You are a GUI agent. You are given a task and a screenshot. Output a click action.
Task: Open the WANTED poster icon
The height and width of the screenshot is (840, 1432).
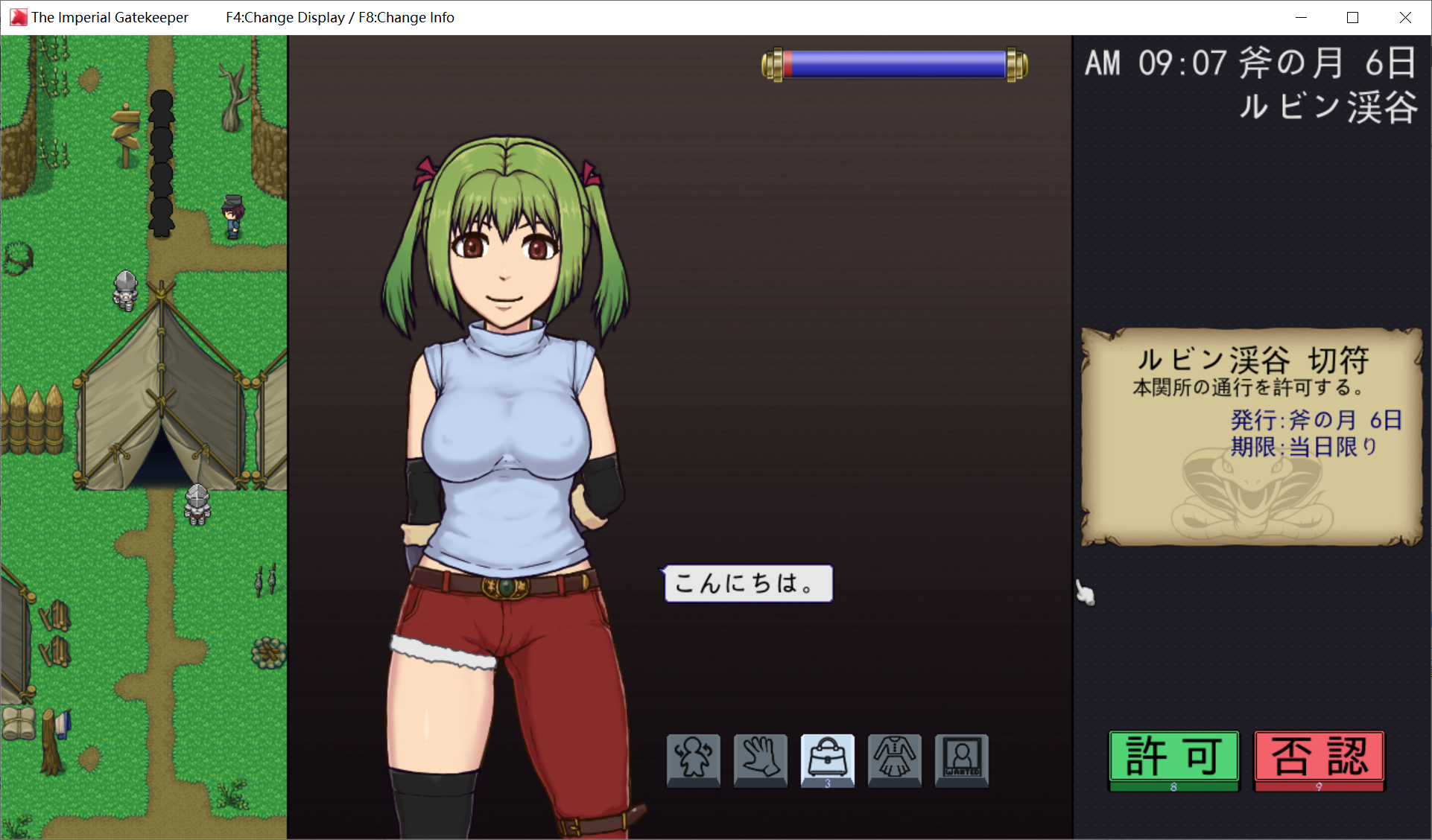[962, 760]
